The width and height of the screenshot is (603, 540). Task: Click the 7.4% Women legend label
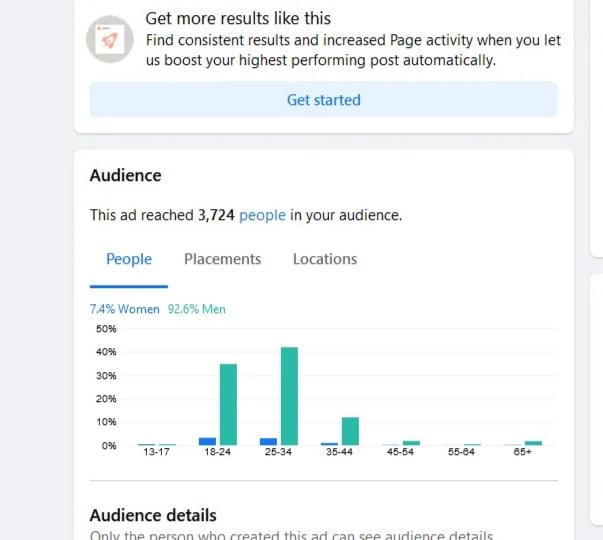coord(125,309)
